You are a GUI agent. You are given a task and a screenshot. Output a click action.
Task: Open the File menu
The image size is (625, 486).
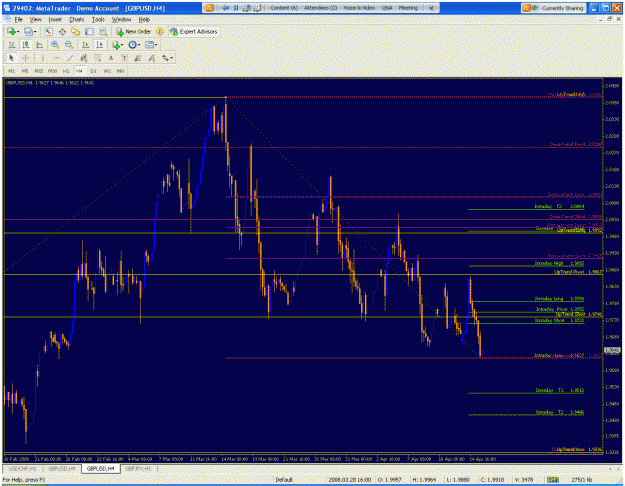[18, 19]
